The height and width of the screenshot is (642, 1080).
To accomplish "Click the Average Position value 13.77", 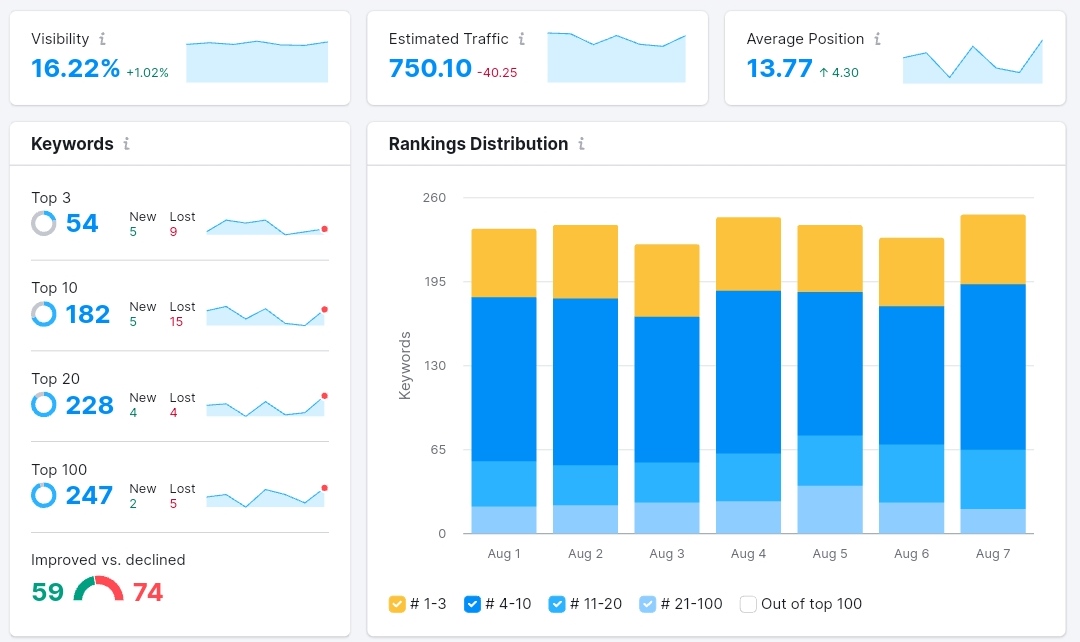I will click(x=779, y=68).
